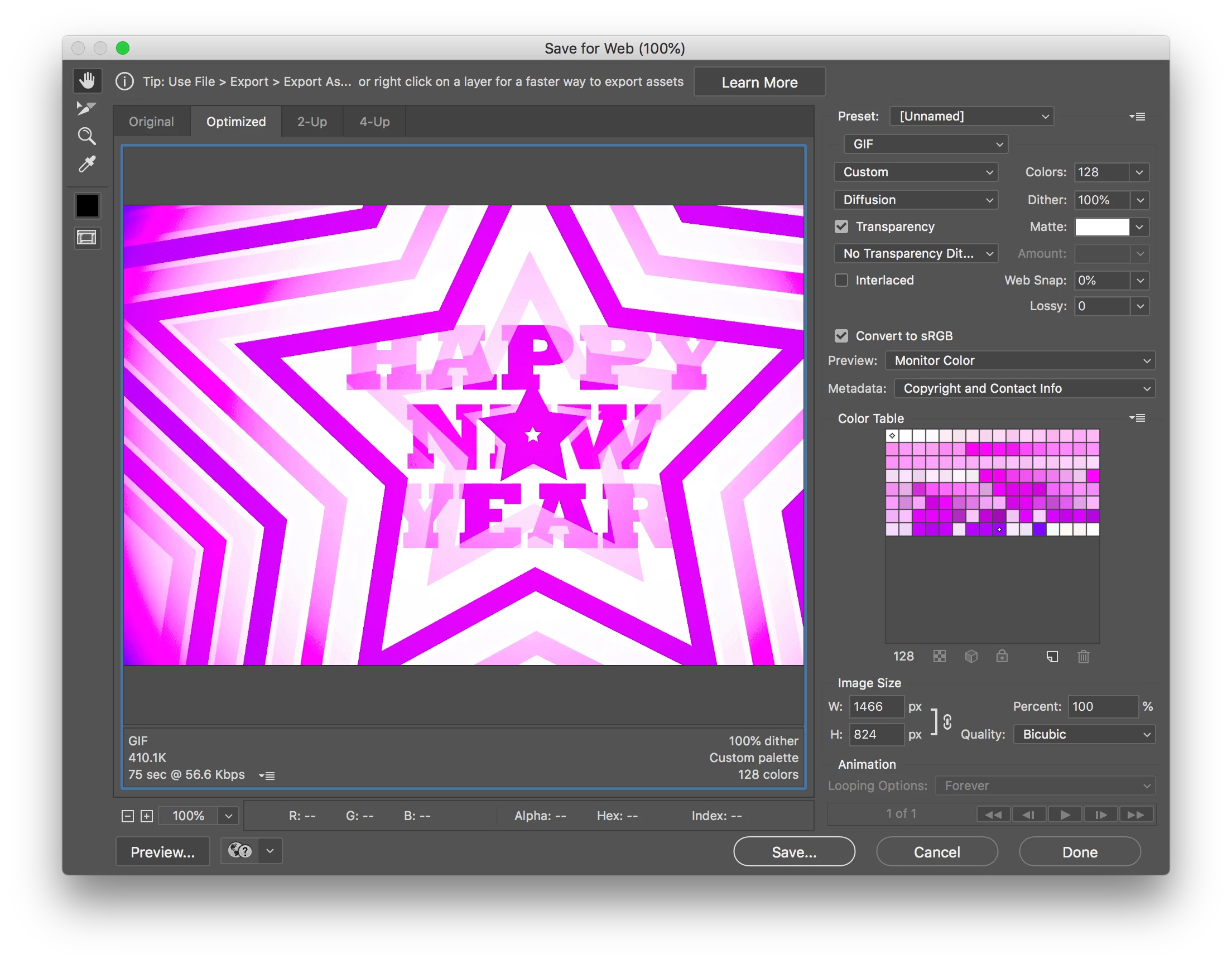Choose the Eyedropper tool
The height and width of the screenshot is (964, 1232).
click(87, 164)
